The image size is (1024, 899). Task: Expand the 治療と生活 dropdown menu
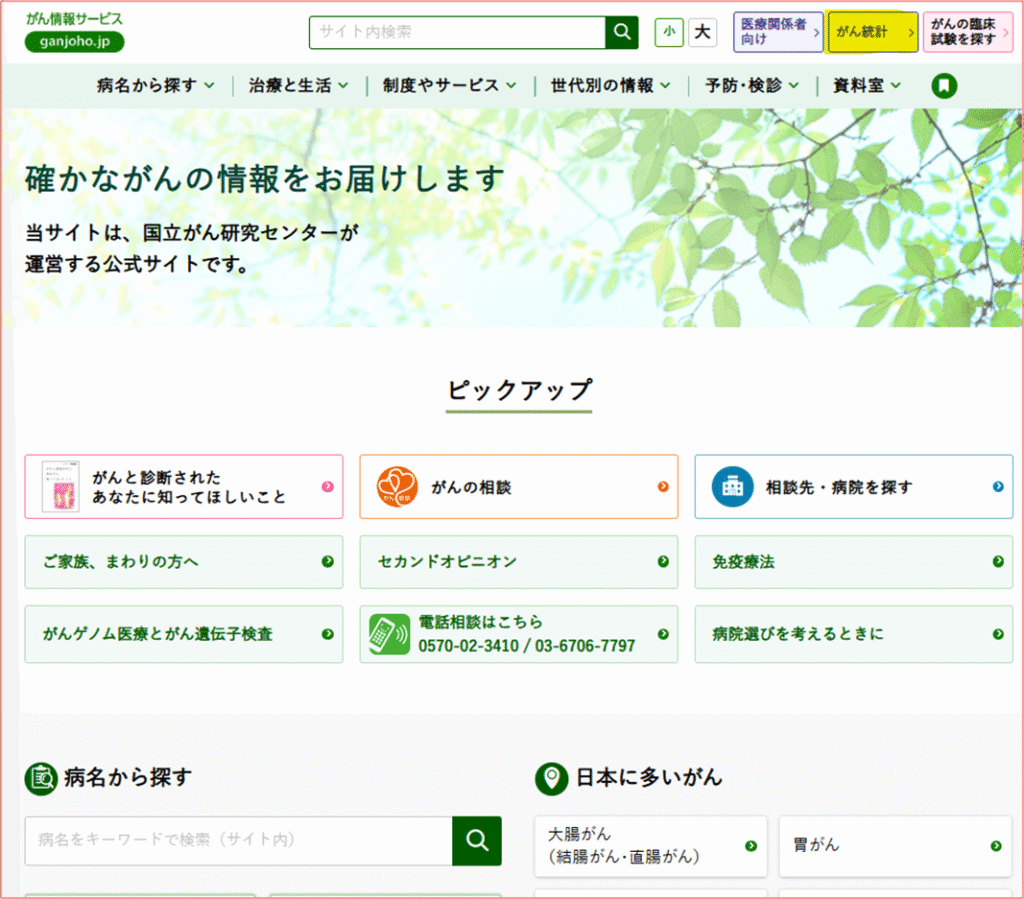click(x=298, y=86)
